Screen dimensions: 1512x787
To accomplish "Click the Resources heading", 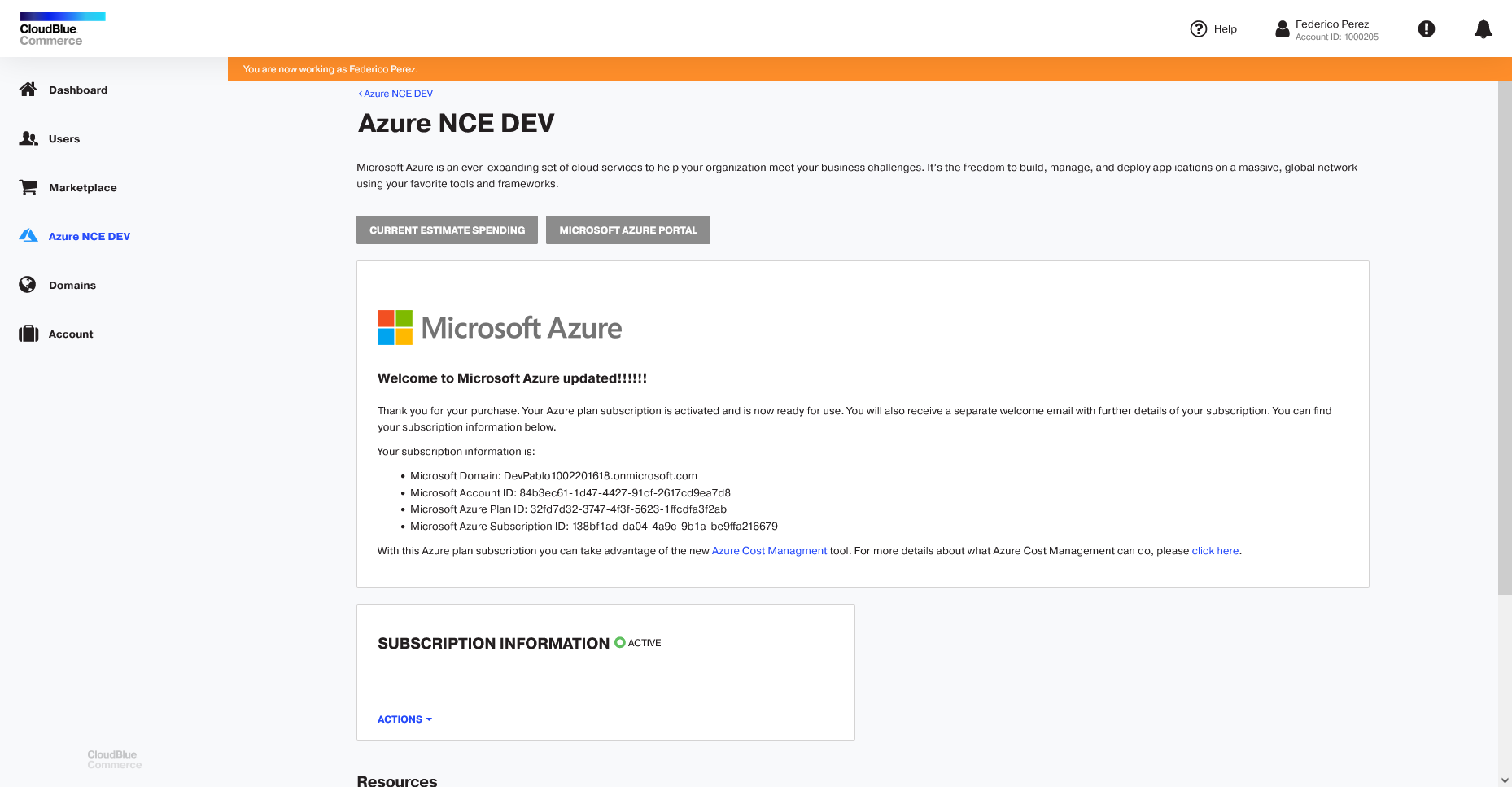I will 397,780.
